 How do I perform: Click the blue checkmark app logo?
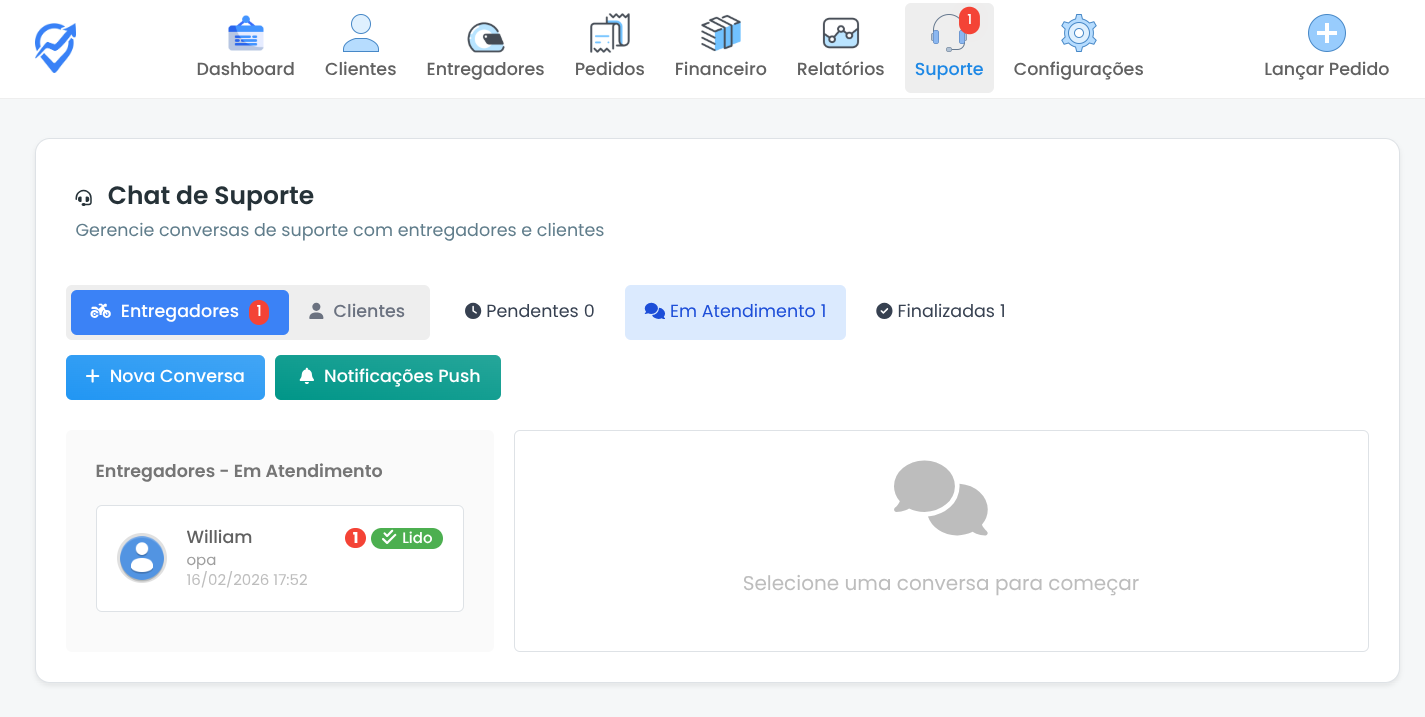(x=56, y=47)
